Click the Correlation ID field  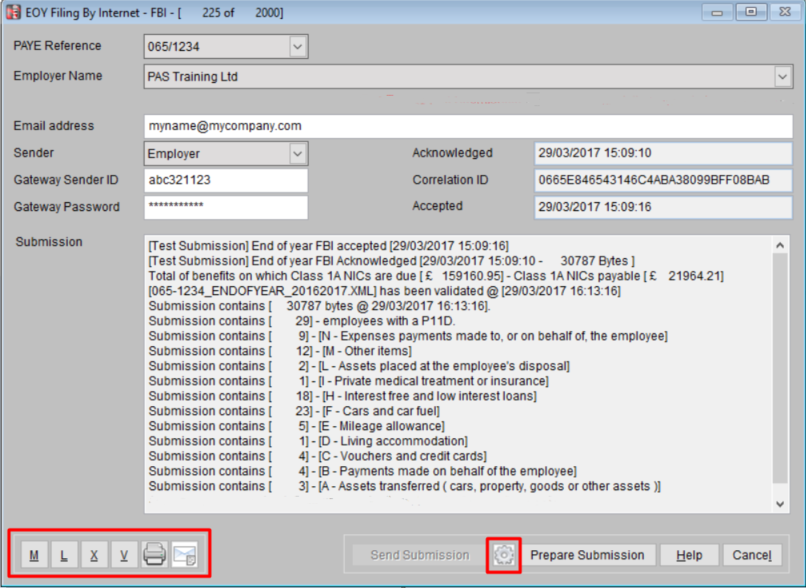tap(663, 180)
